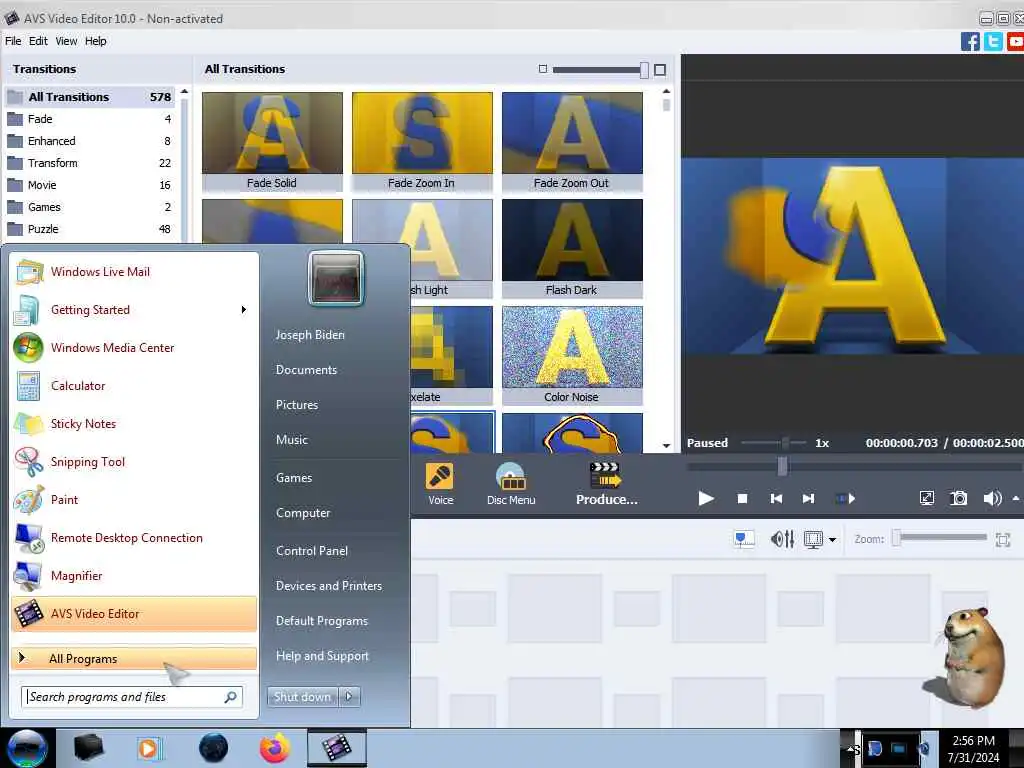Image resolution: width=1024 pixels, height=768 pixels.
Task: Open the Help menu
Action: pos(95,40)
